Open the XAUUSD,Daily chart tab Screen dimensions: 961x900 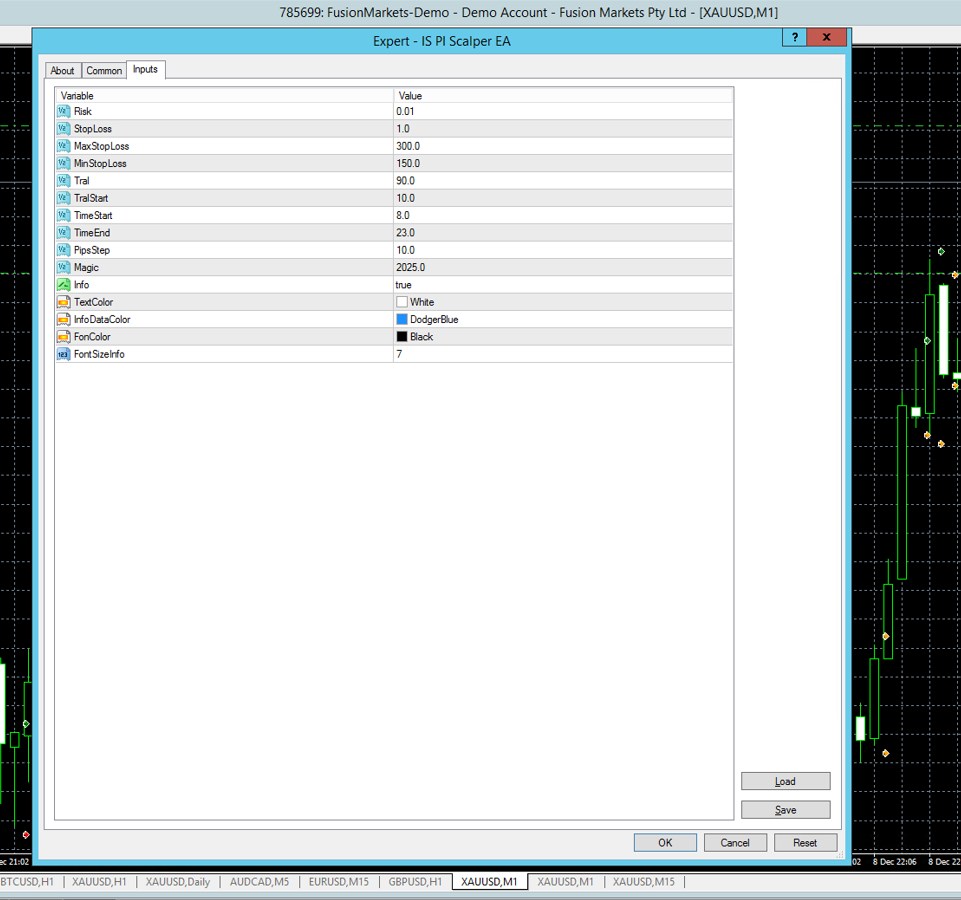point(178,882)
